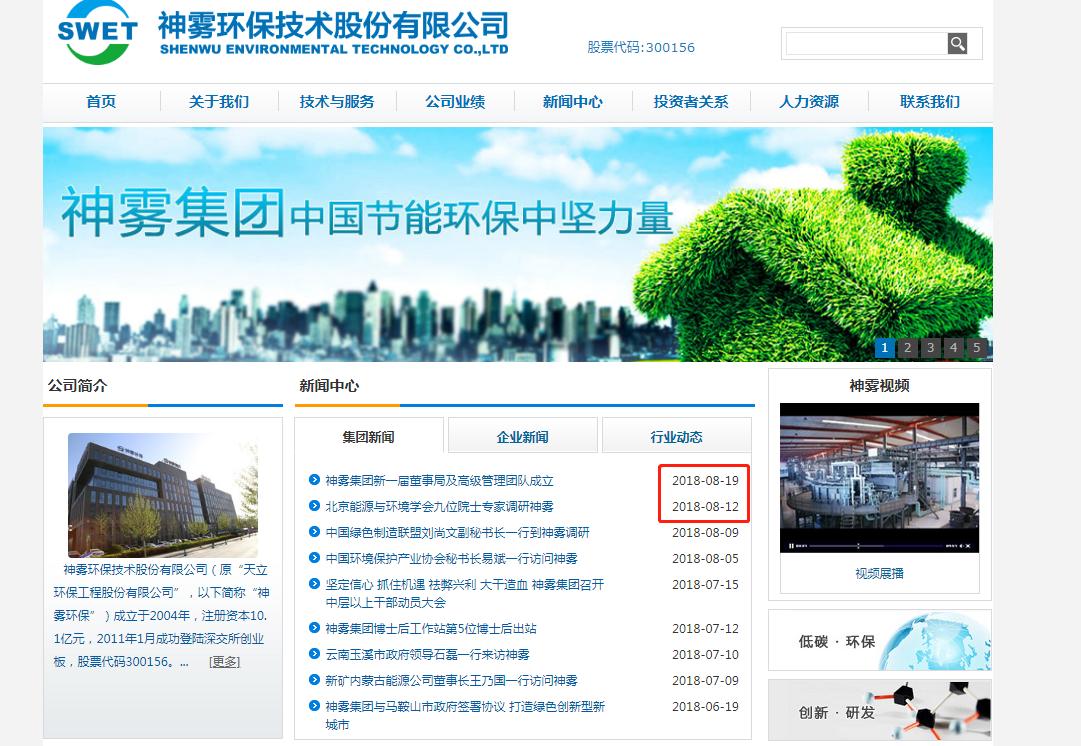Click the date 2018-08-19
Image resolution: width=1081 pixels, height=746 pixels.
point(705,481)
